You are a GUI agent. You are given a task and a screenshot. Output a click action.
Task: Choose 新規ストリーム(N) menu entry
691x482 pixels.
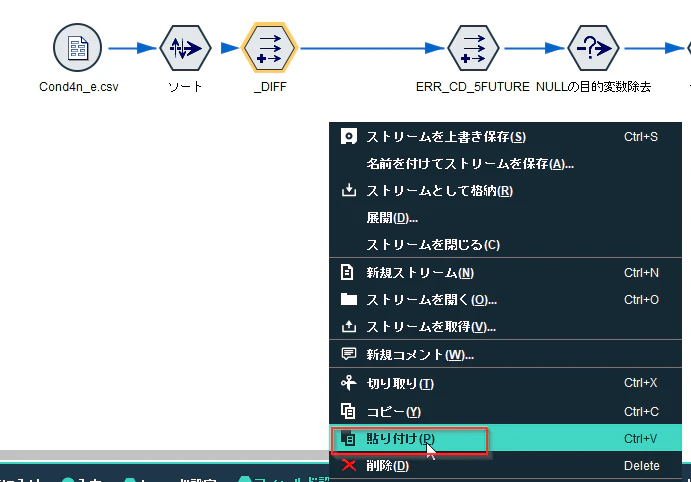[x=505, y=273]
